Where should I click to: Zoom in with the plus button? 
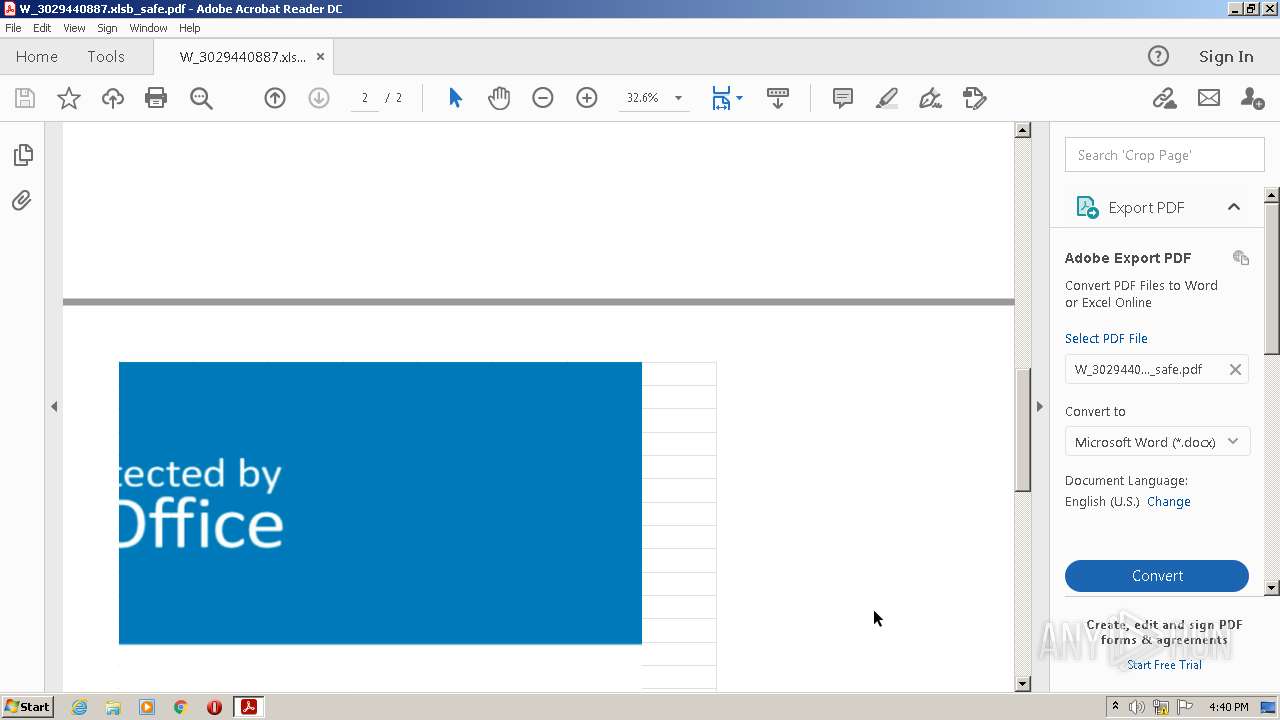[587, 98]
